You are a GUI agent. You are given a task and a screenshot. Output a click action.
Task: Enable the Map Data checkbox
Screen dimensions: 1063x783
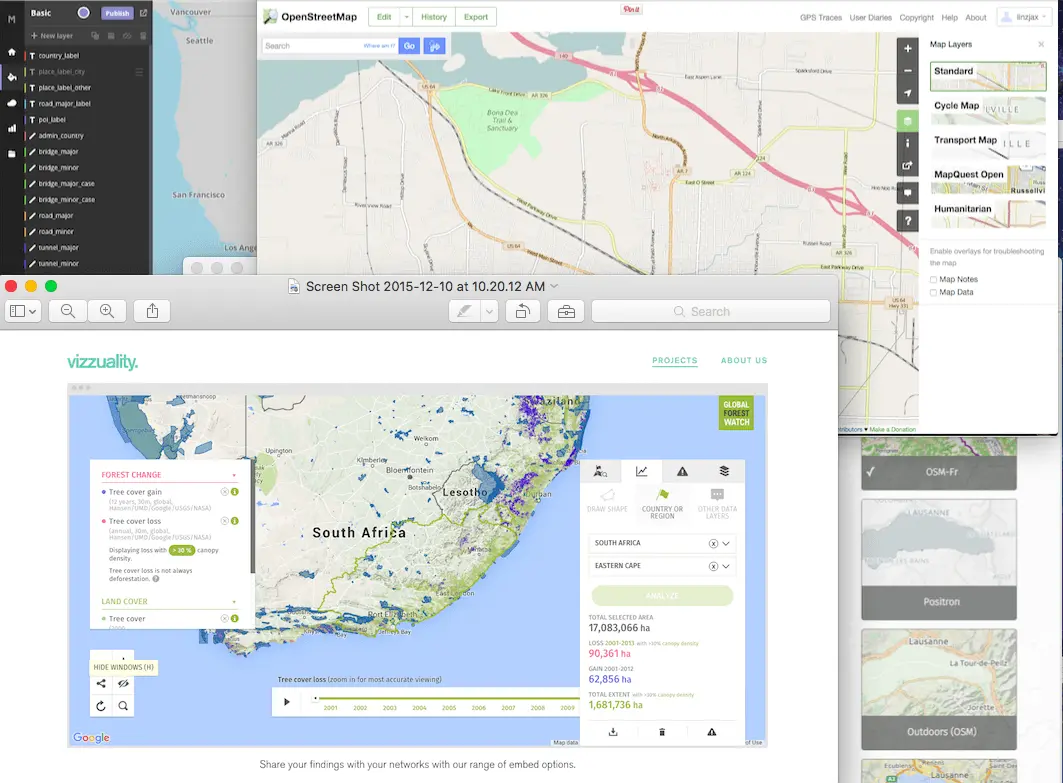(934, 292)
